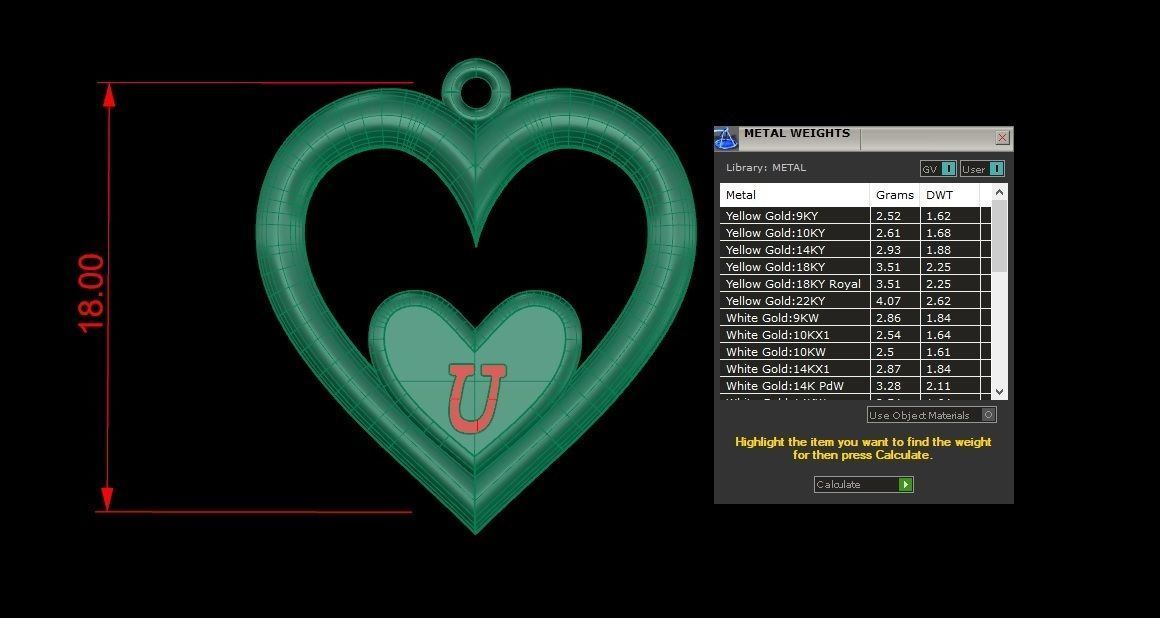Toggle the GV library switch
This screenshot has height=618, width=1160.
[938, 169]
